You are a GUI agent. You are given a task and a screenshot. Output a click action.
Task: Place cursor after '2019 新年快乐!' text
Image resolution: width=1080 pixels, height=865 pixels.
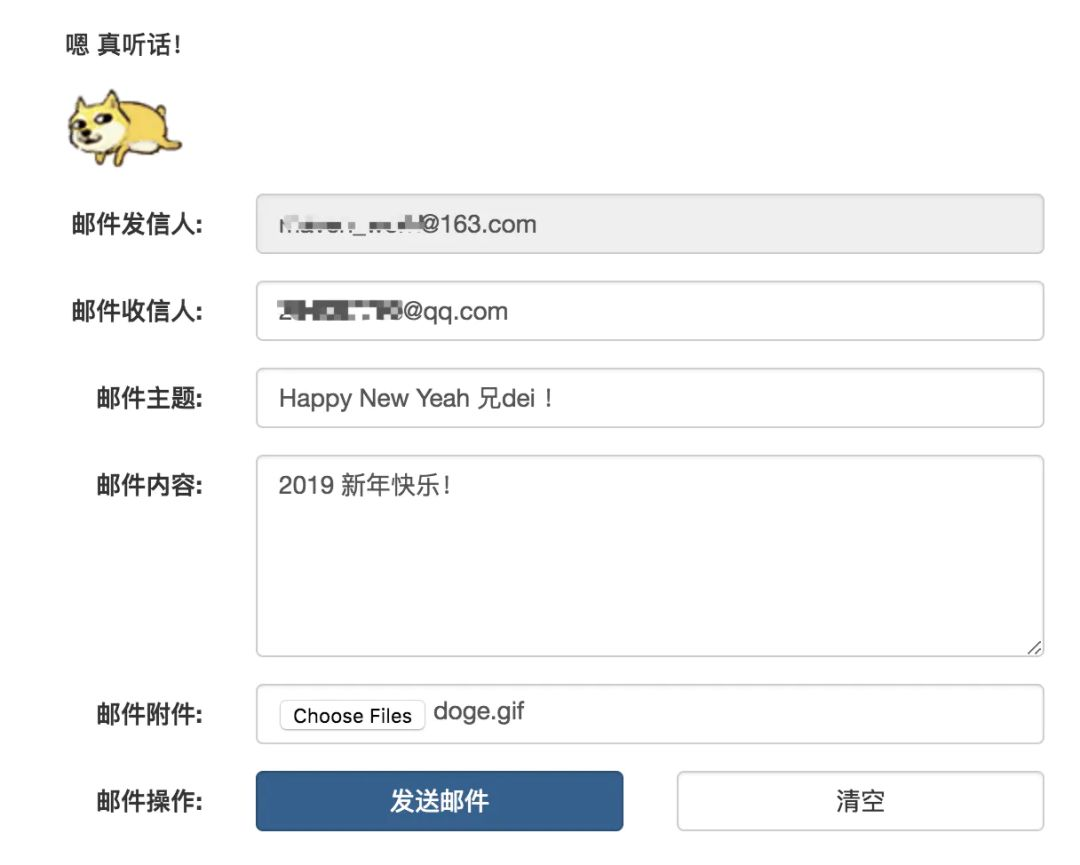coord(456,486)
